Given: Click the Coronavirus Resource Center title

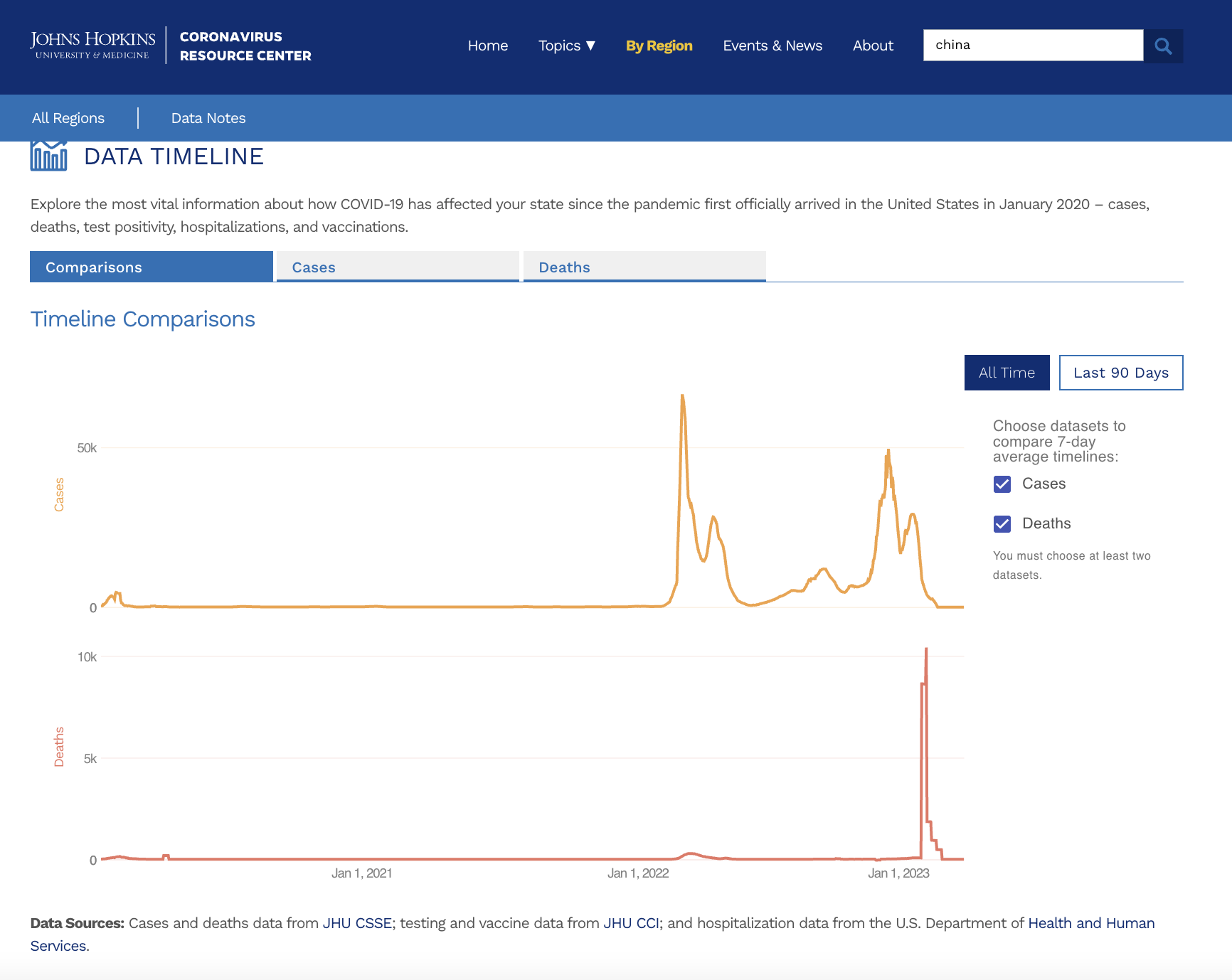Looking at the screenshot, I should pyautogui.click(x=245, y=46).
